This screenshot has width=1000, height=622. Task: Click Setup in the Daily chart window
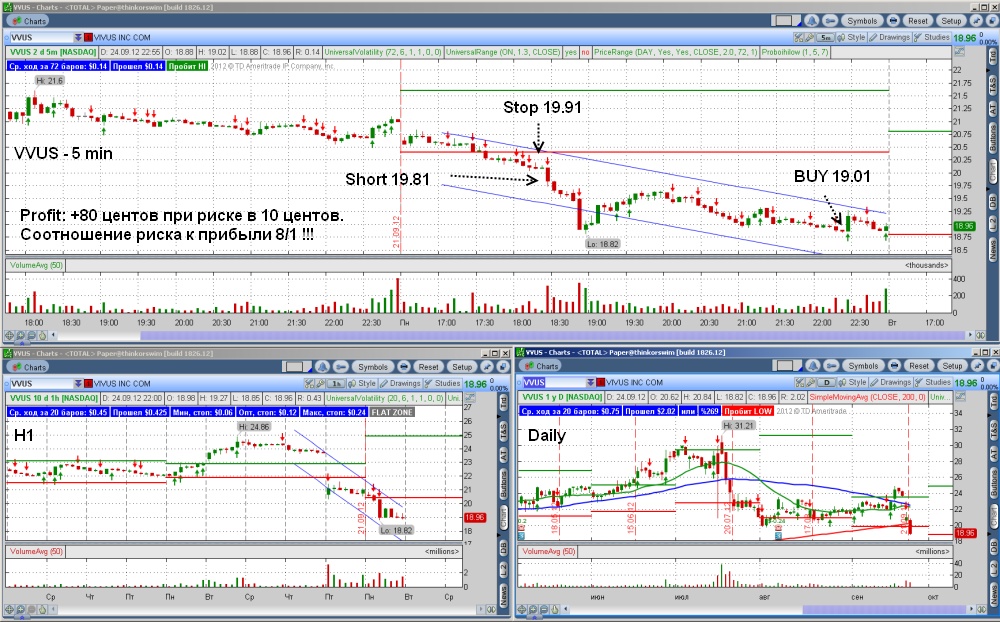click(952, 366)
